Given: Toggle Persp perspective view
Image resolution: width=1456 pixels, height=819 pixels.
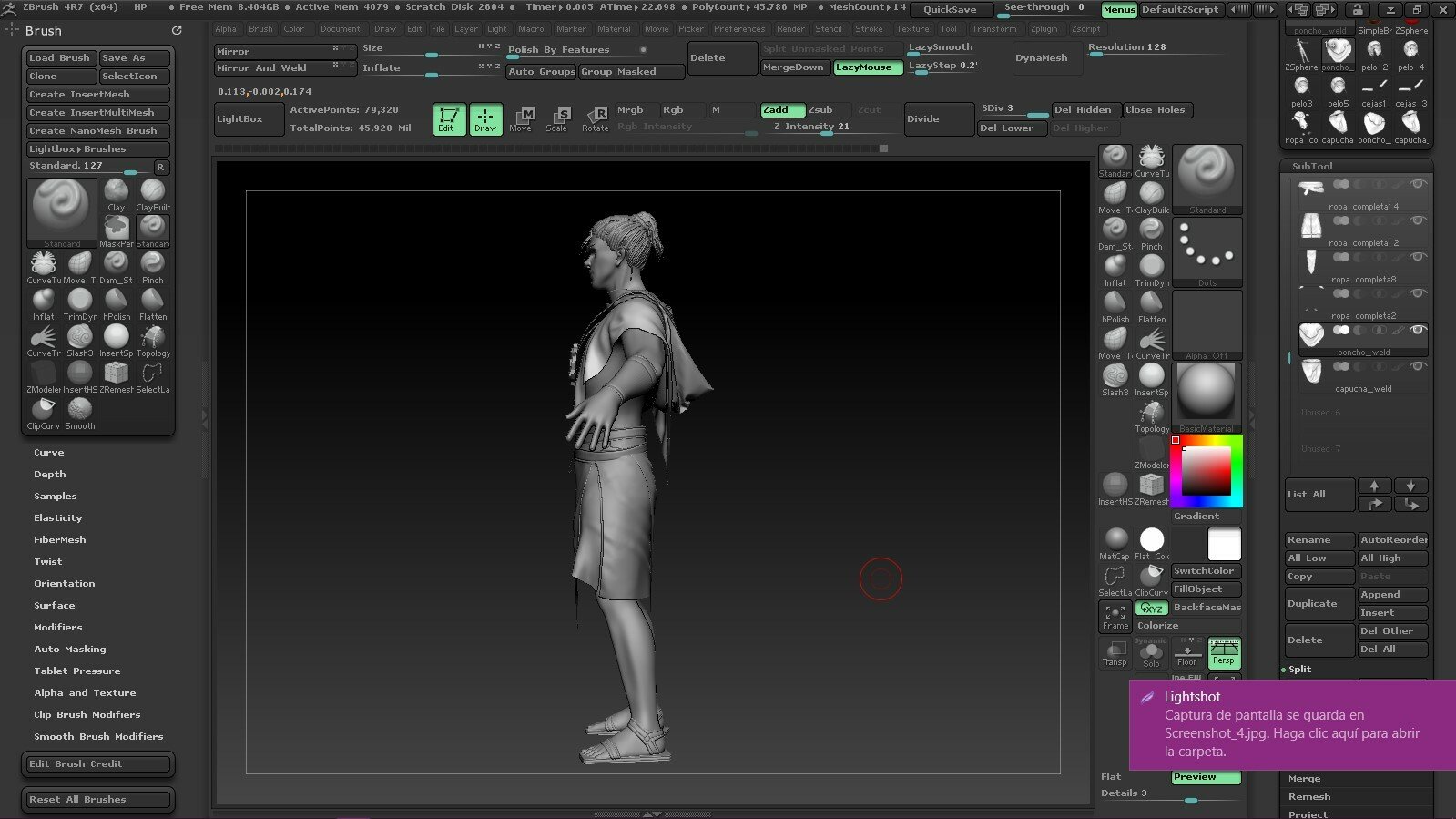Looking at the screenshot, I should pyautogui.click(x=1224, y=652).
